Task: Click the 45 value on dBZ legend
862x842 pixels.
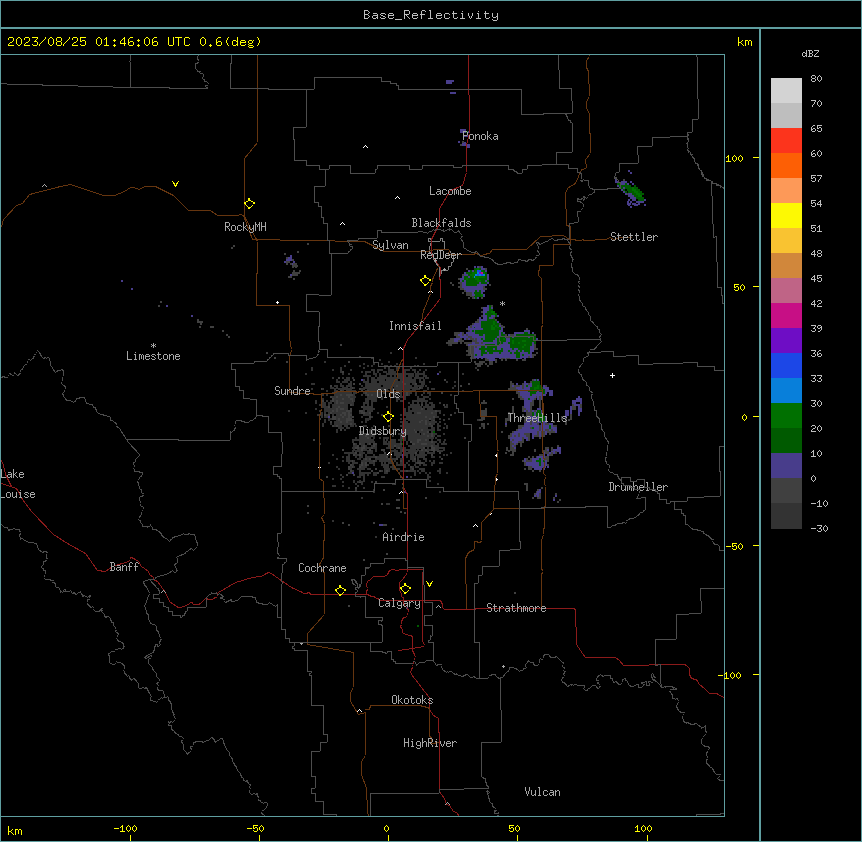Action: pyautogui.click(x=816, y=279)
